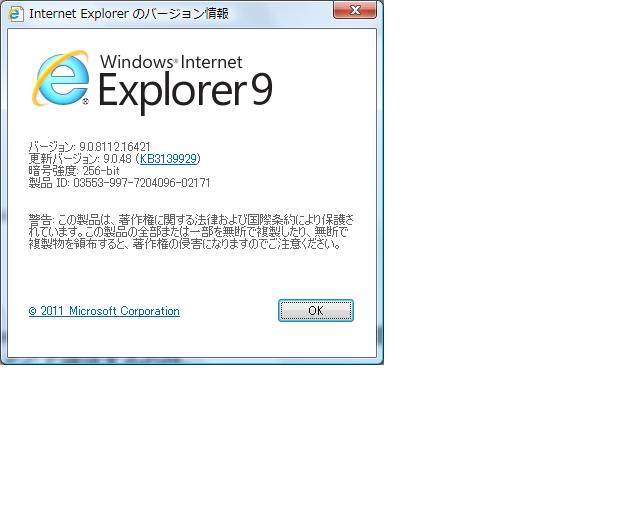
Task: Click the バージョン label
Action: [52, 147]
